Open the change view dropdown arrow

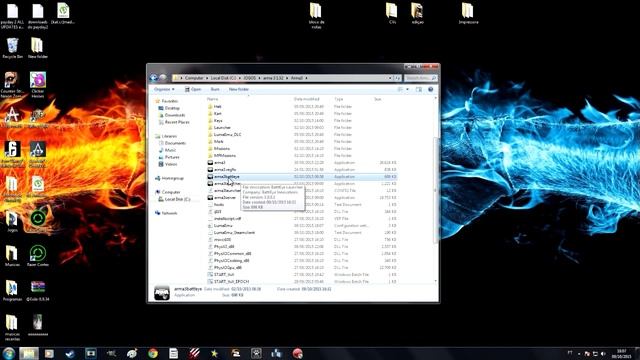tap(407, 89)
